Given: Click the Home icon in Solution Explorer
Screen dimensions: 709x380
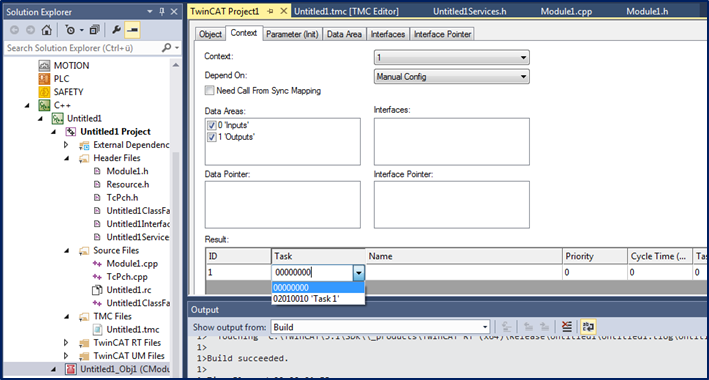Looking at the screenshot, I should pos(46,30).
